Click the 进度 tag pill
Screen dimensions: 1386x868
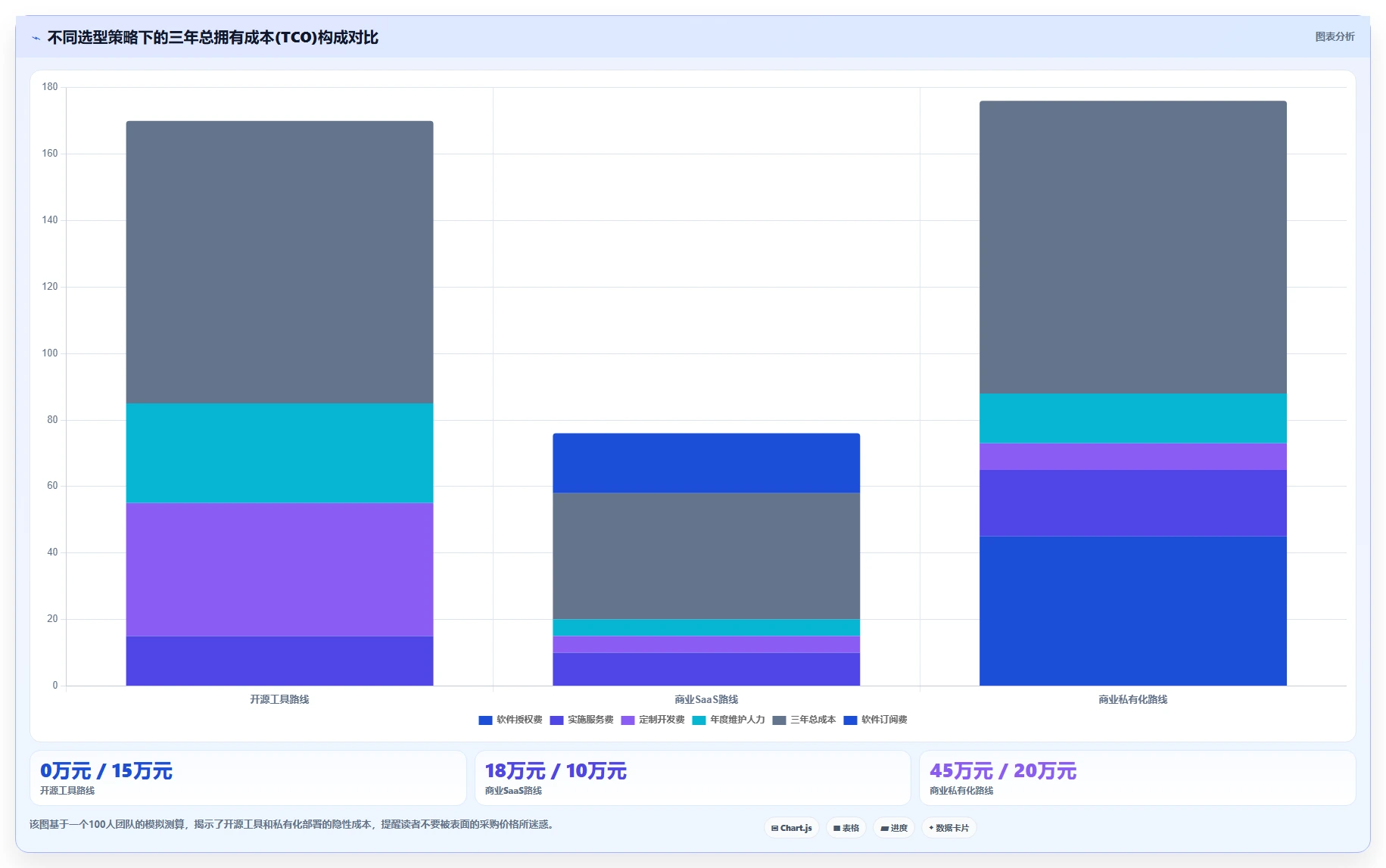[894, 828]
